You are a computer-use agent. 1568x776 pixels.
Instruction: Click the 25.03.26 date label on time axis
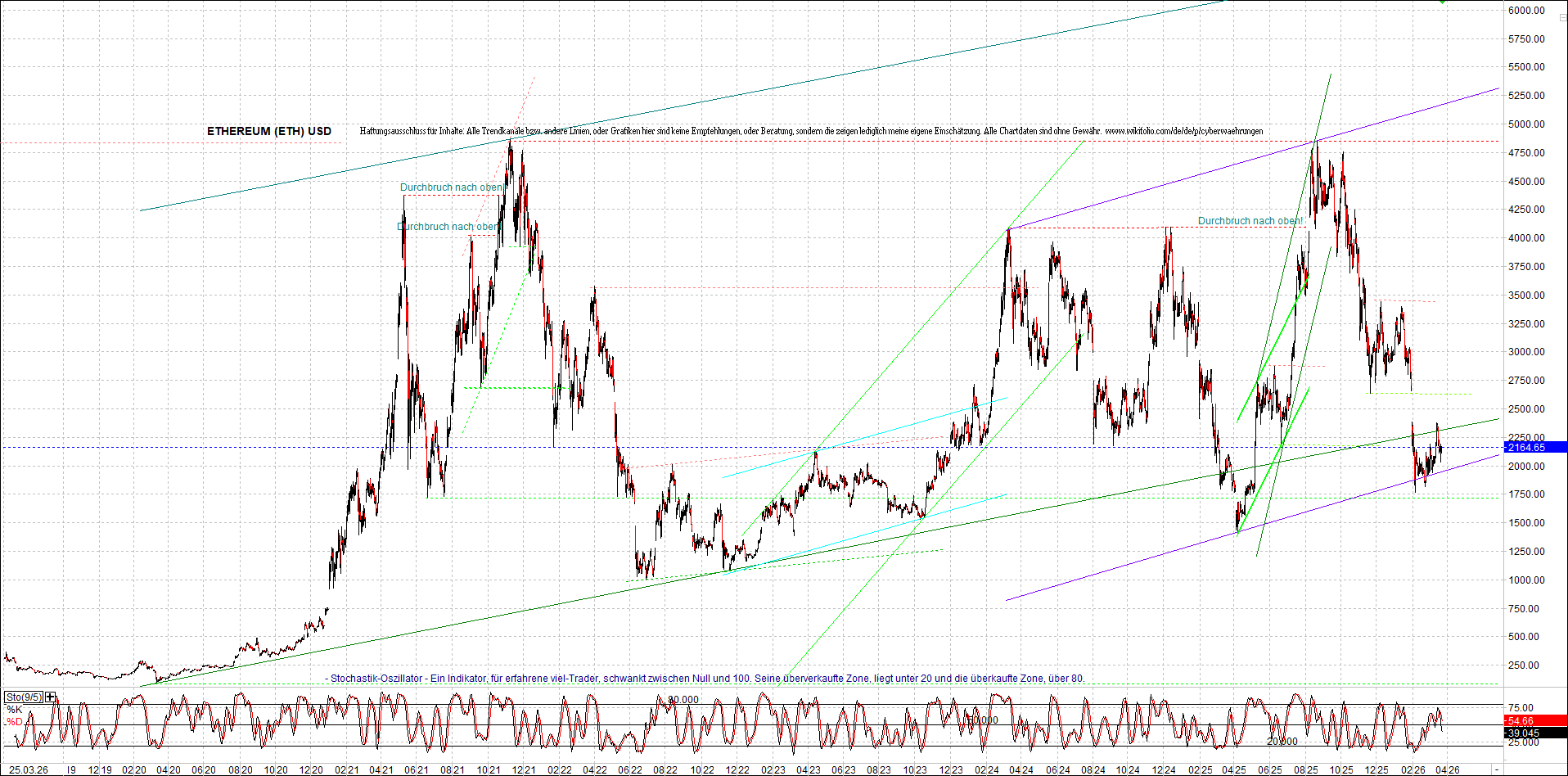[x=28, y=770]
